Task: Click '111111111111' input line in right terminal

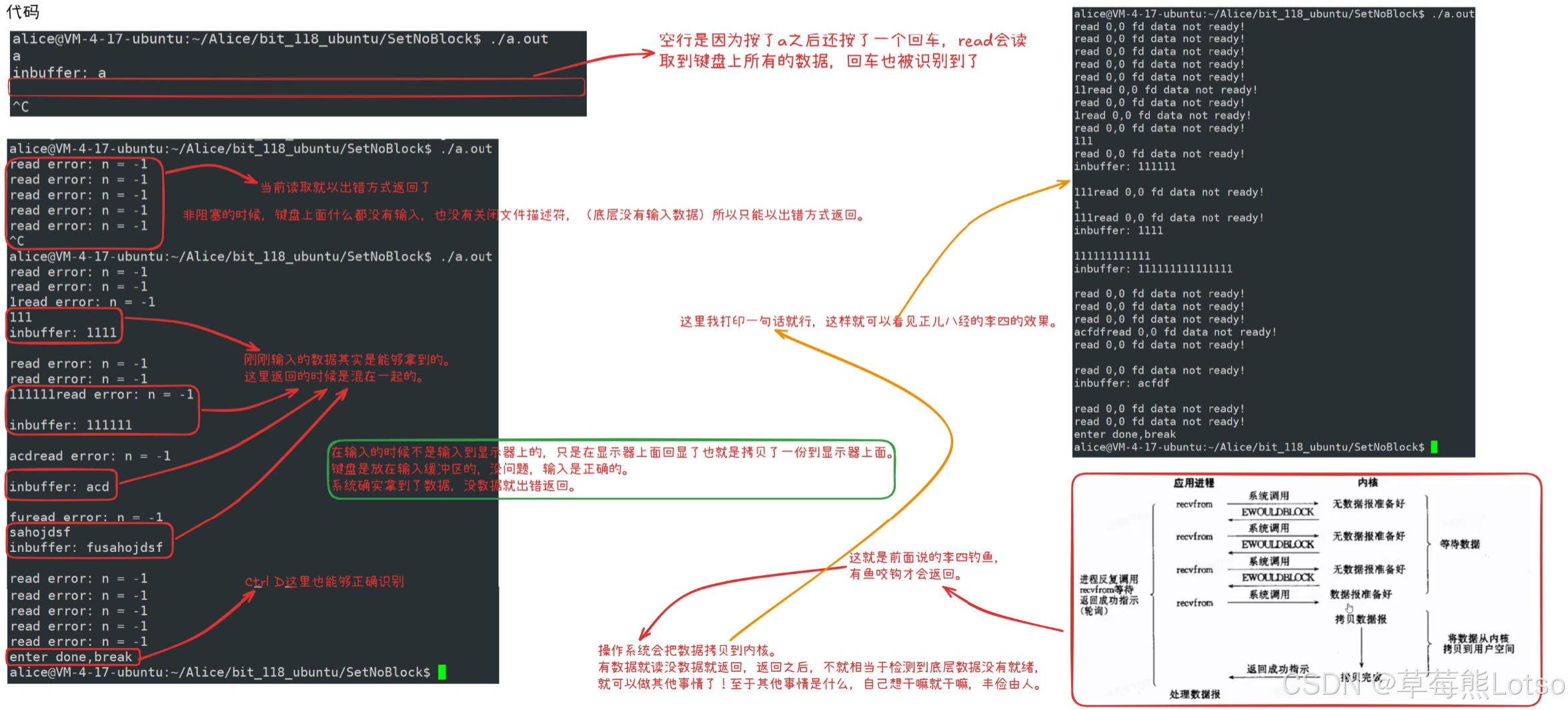Action: click(x=1112, y=256)
